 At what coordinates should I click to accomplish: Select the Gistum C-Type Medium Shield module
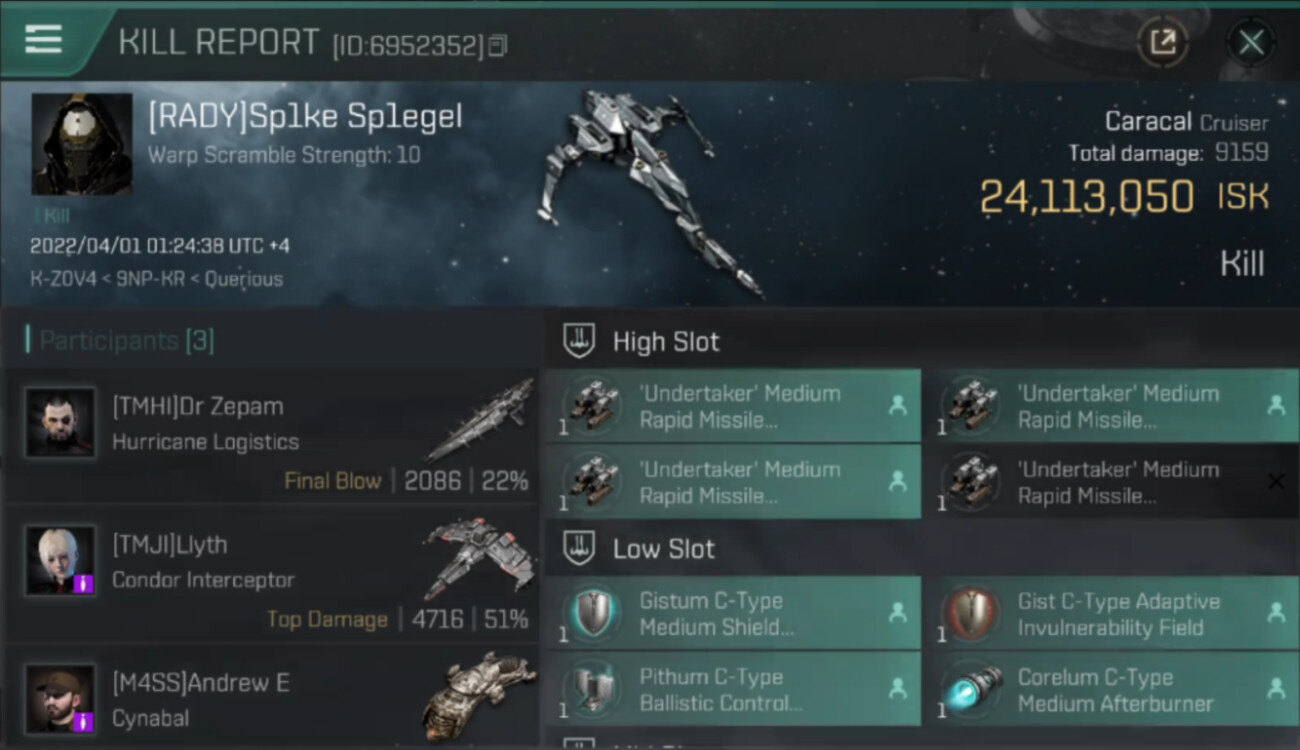pos(733,613)
